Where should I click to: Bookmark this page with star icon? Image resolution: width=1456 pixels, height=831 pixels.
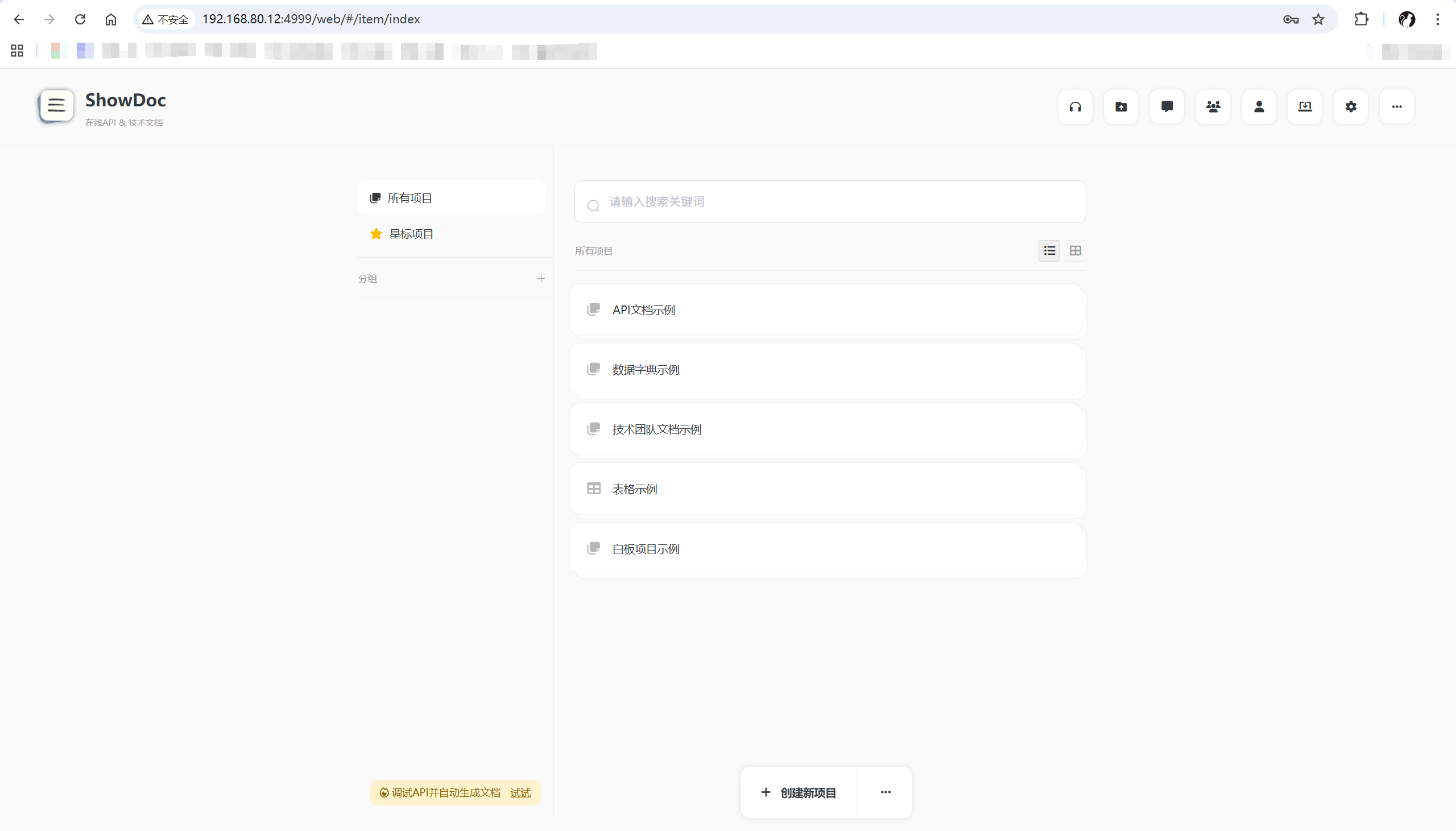pos(1318,19)
